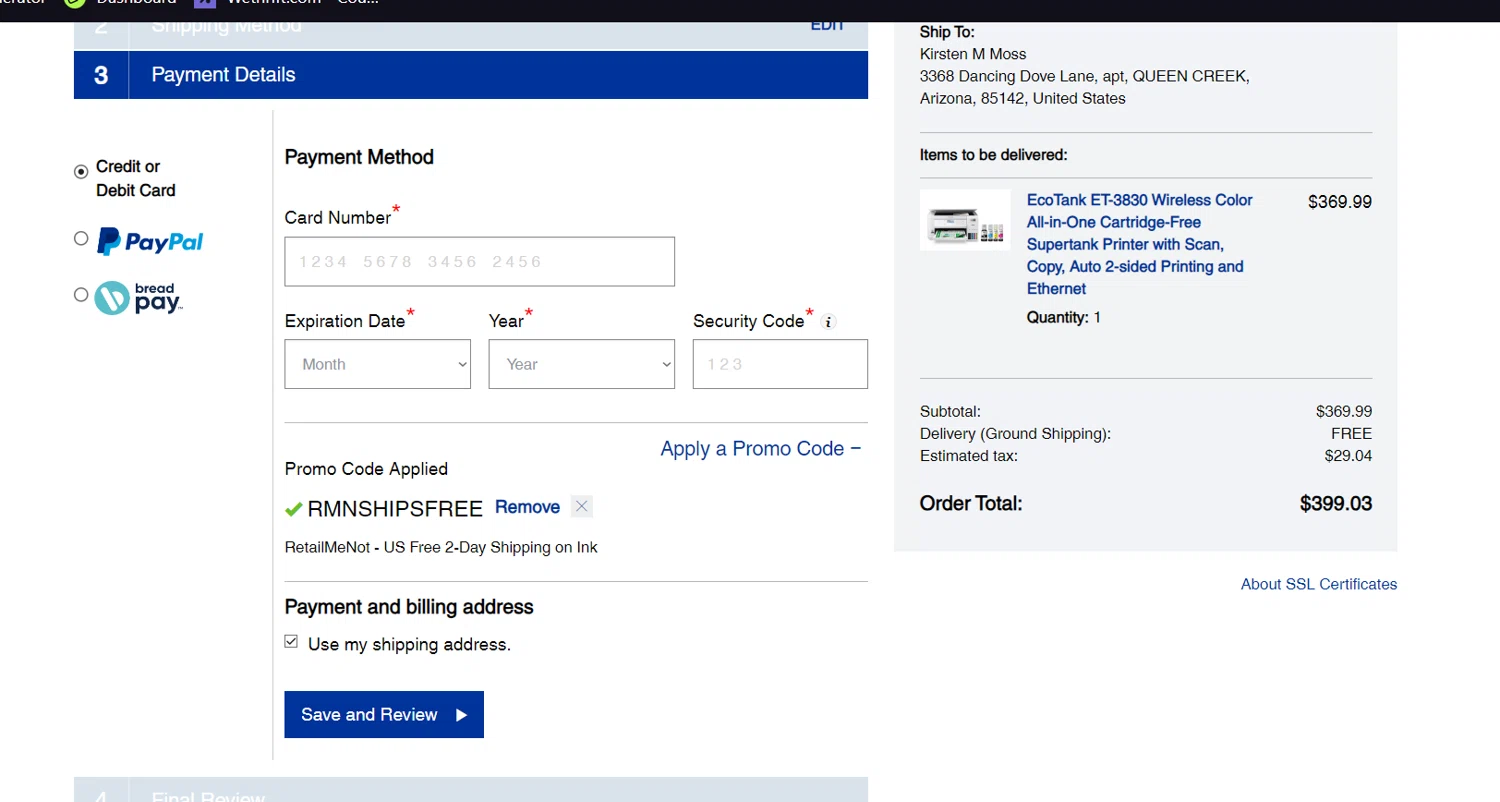Click the Card Number input field
The image size is (1500, 802).
point(479,262)
